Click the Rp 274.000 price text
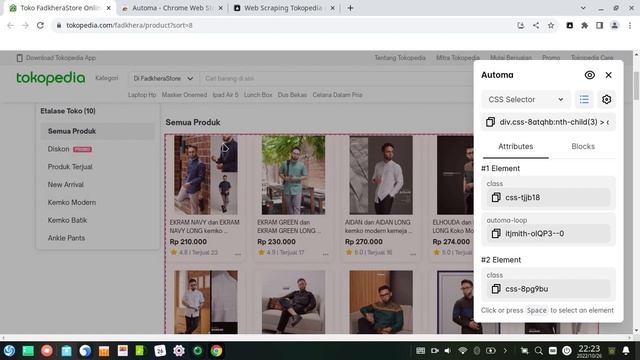This screenshot has width=640, height=360. tap(451, 242)
